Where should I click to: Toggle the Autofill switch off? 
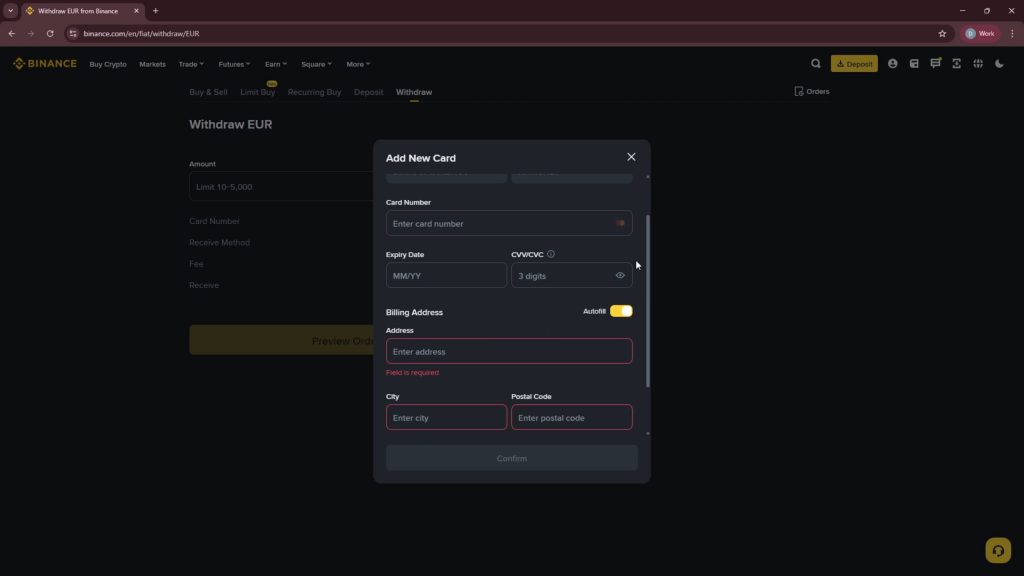tap(621, 312)
